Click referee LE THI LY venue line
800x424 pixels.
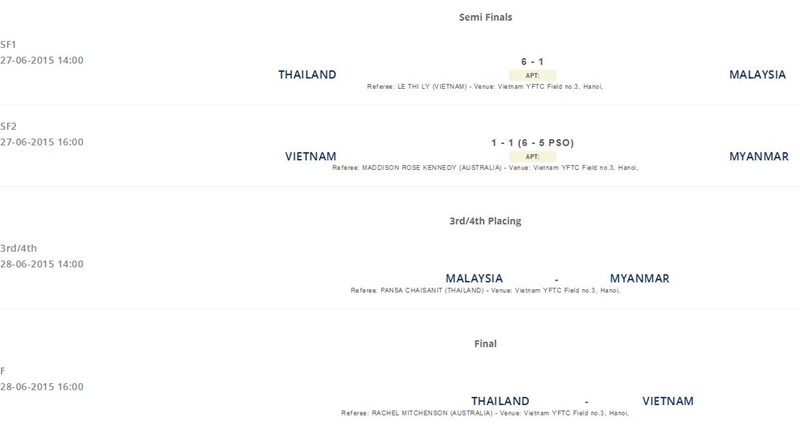(485, 87)
